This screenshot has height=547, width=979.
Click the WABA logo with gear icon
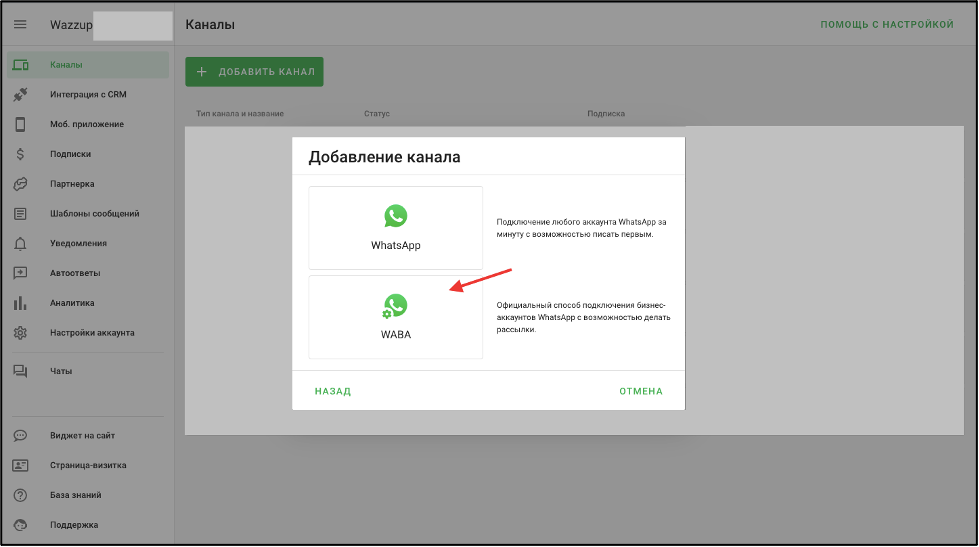click(x=395, y=306)
